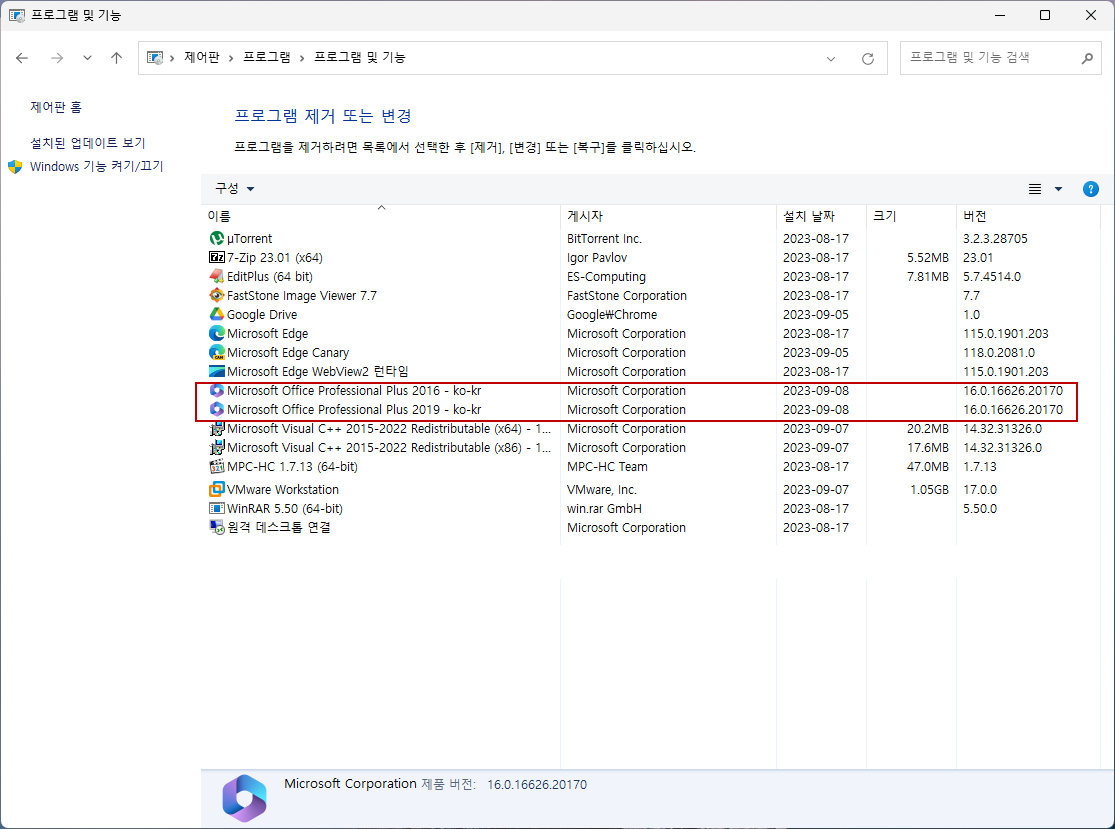Expand chevron after 제어판 in breadcrumb
Screen dimensions: 1115x829
click(231, 58)
